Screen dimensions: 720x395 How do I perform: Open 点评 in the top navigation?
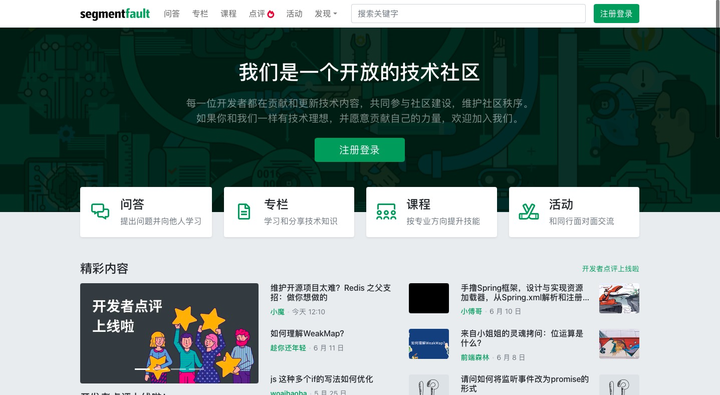[x=257, y=14]
